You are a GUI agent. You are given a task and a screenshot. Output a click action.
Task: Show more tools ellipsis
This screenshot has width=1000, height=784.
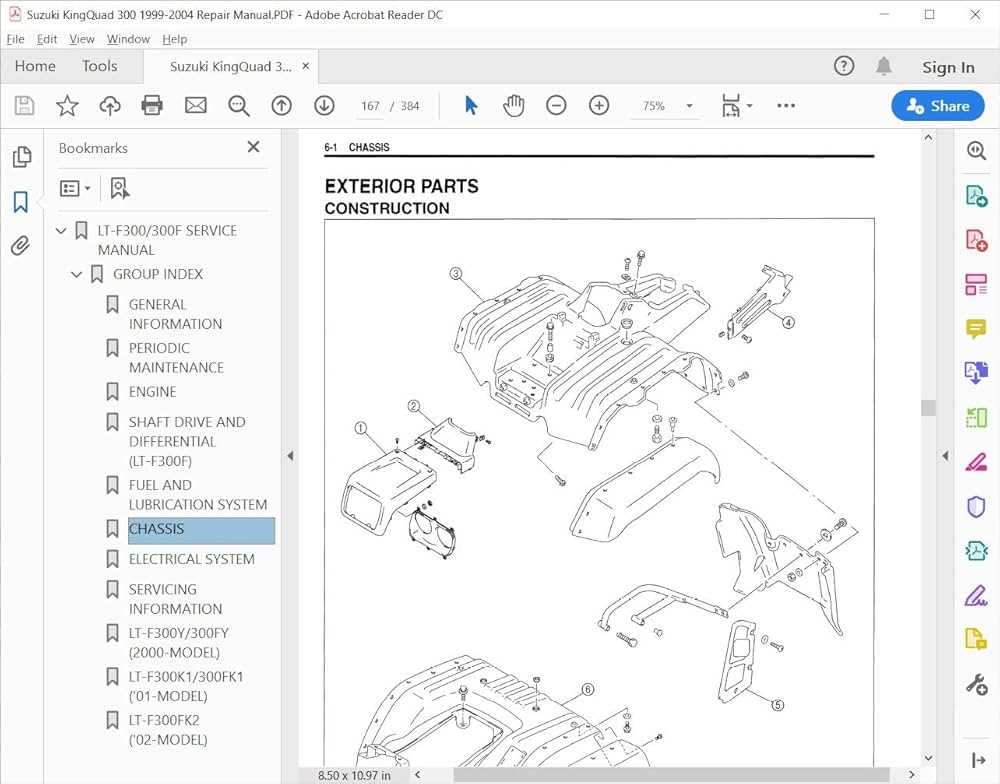pos(786,105)
